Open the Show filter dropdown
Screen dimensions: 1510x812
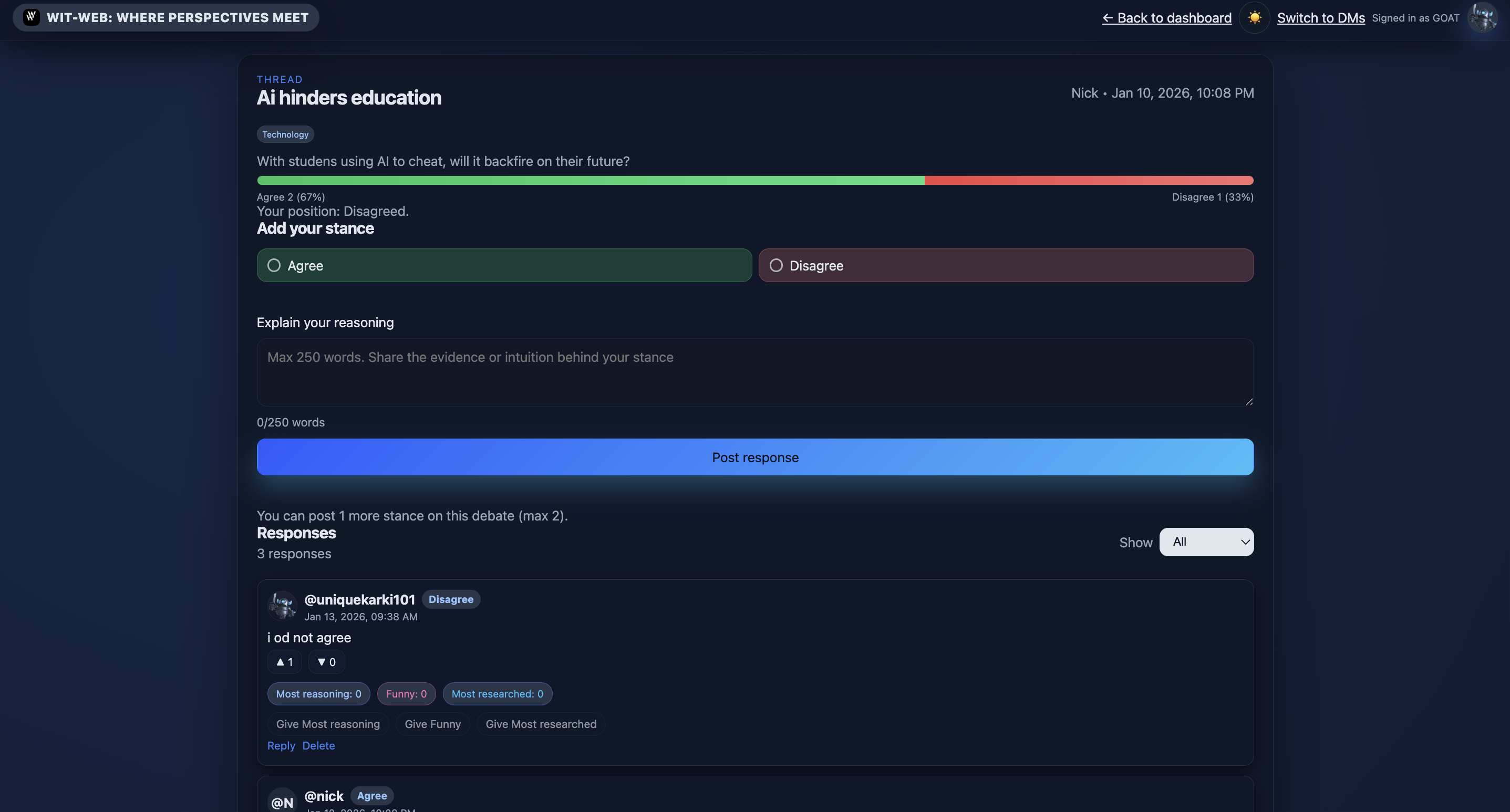(1206, 542)
